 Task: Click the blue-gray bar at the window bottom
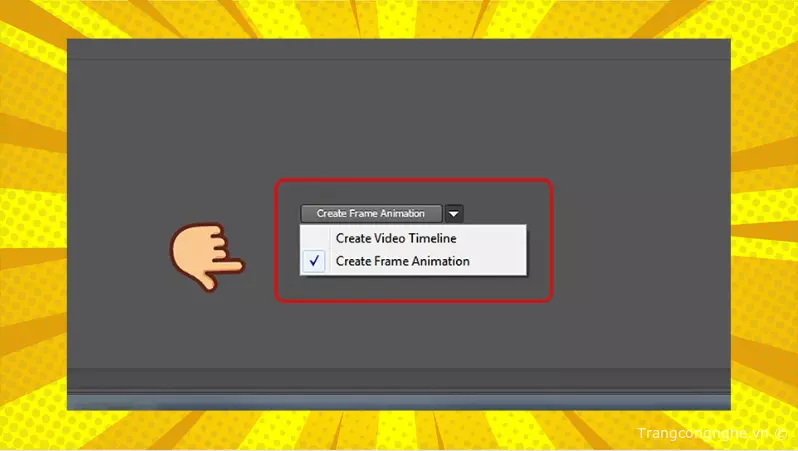pos(400,402)
